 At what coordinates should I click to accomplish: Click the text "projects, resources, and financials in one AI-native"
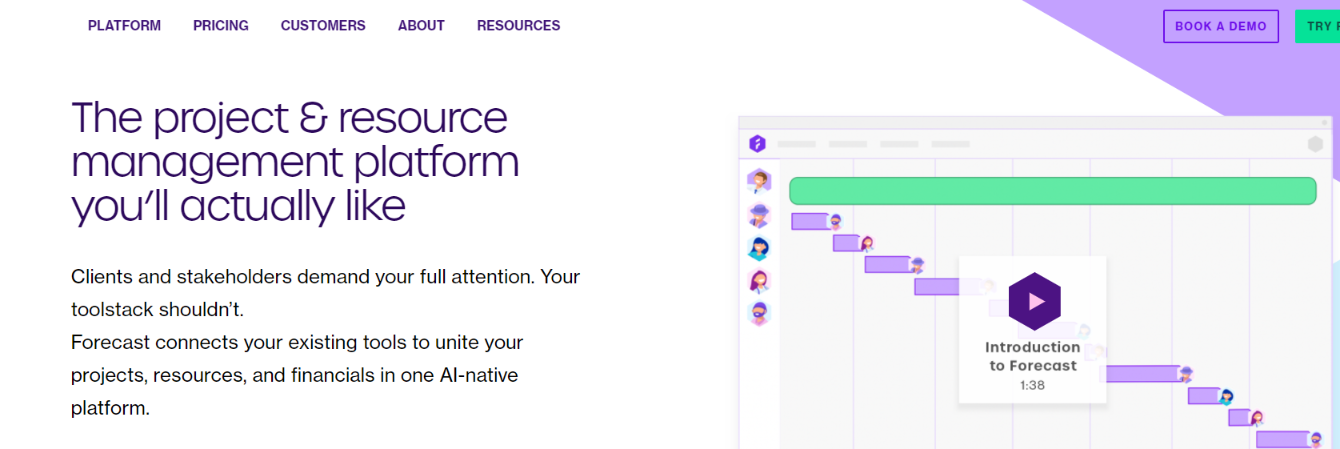tap(295, 375)
